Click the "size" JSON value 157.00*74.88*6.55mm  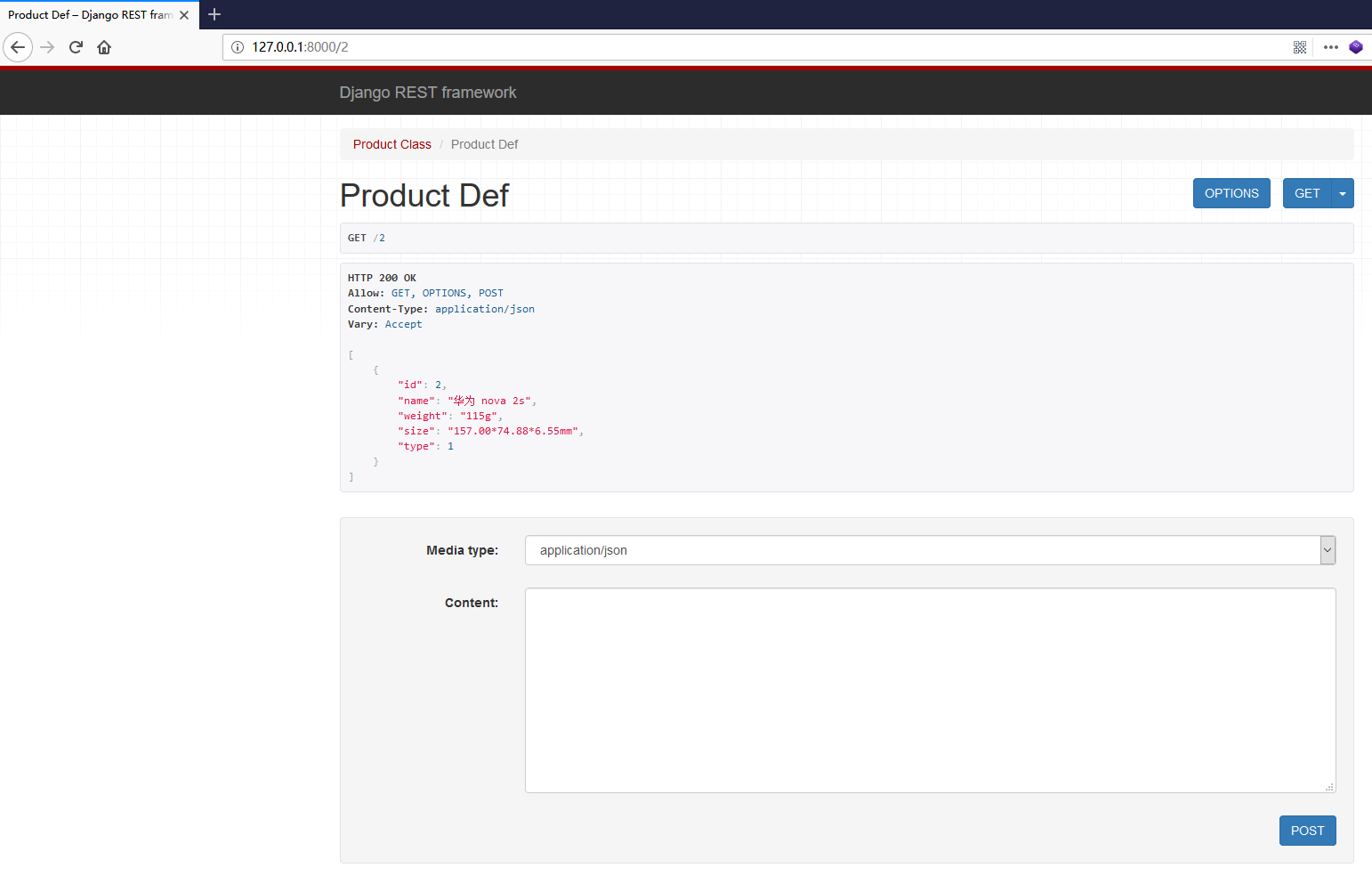click(513, 431)
